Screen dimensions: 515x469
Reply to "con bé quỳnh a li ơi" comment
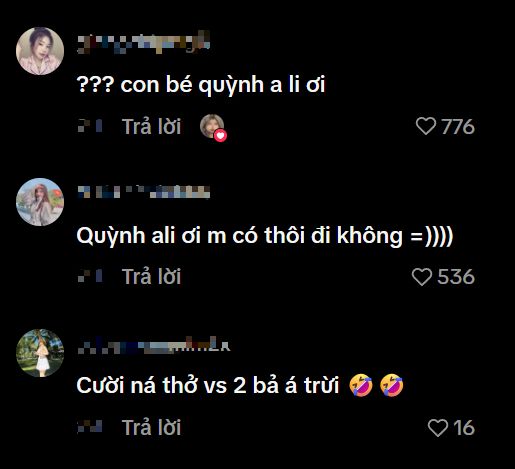(152, 127)
